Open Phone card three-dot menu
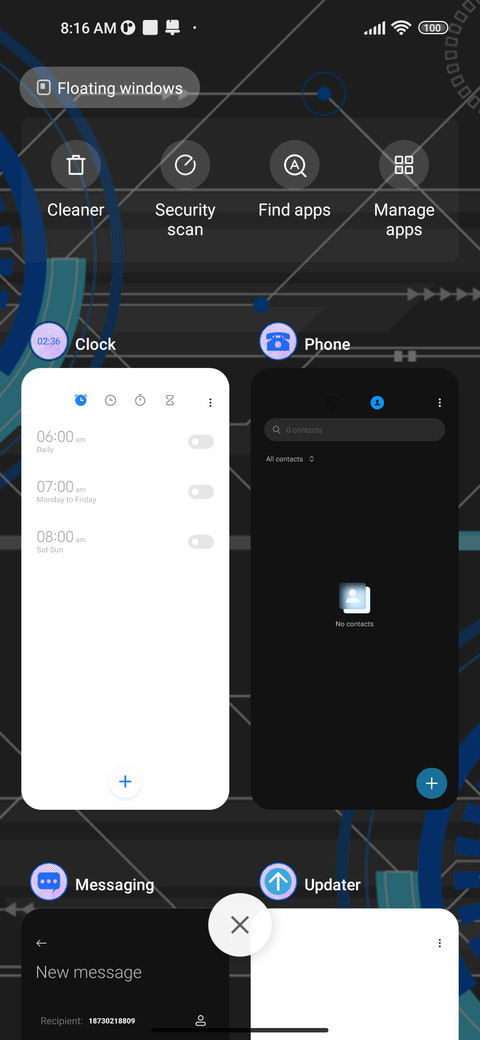The width and height of the screenshot is (480, 1040). 440,403
